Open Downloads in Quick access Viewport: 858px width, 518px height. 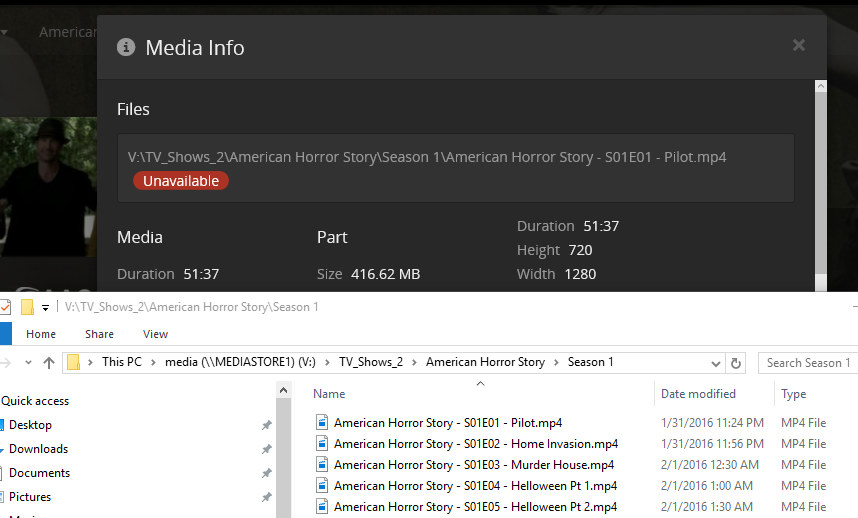click(38, 449)
